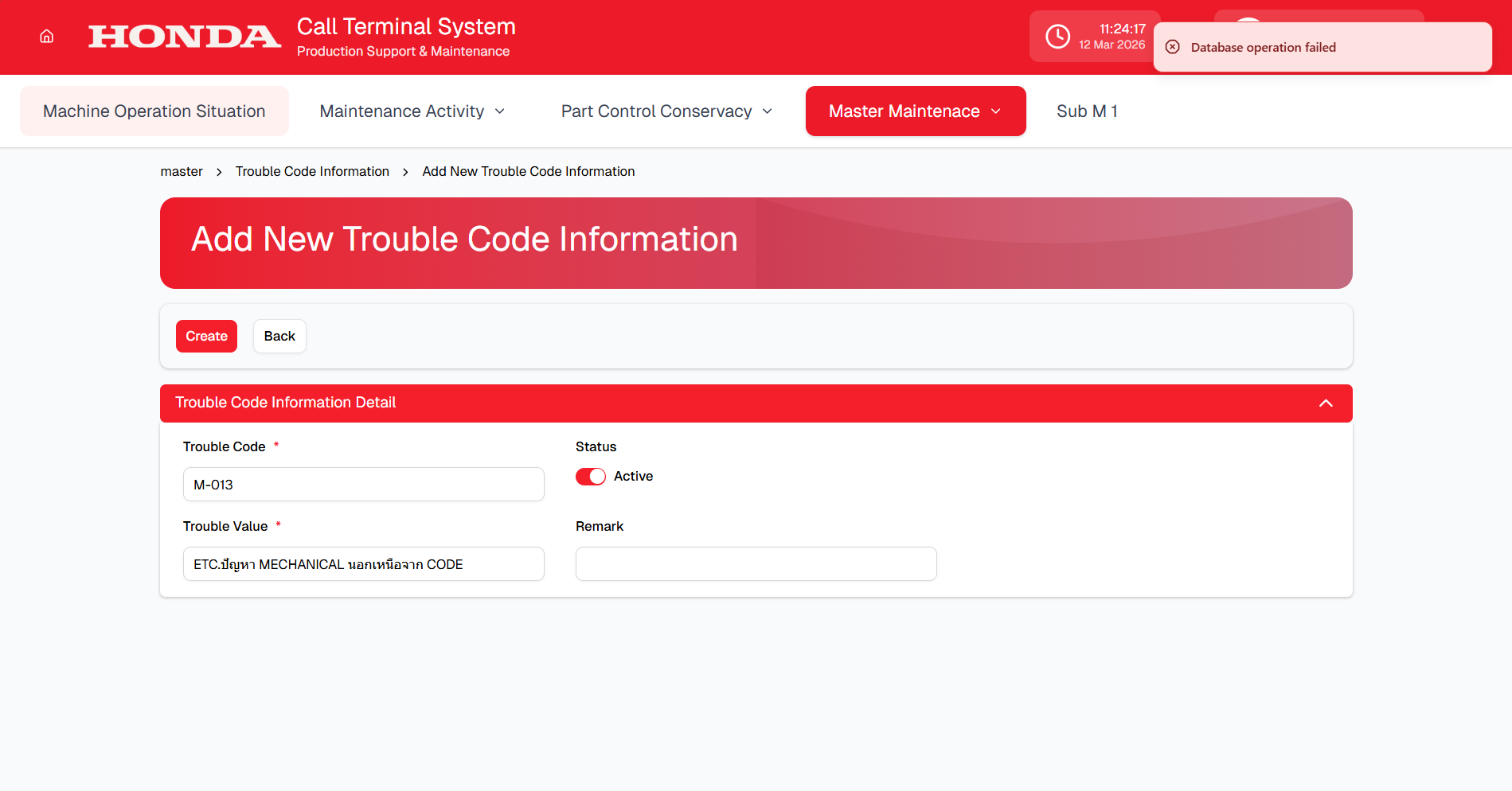The width and height of the screenshot is (1512, 791).
Task: Go to Machine Operation Situation tab
Action: (154, 111)
